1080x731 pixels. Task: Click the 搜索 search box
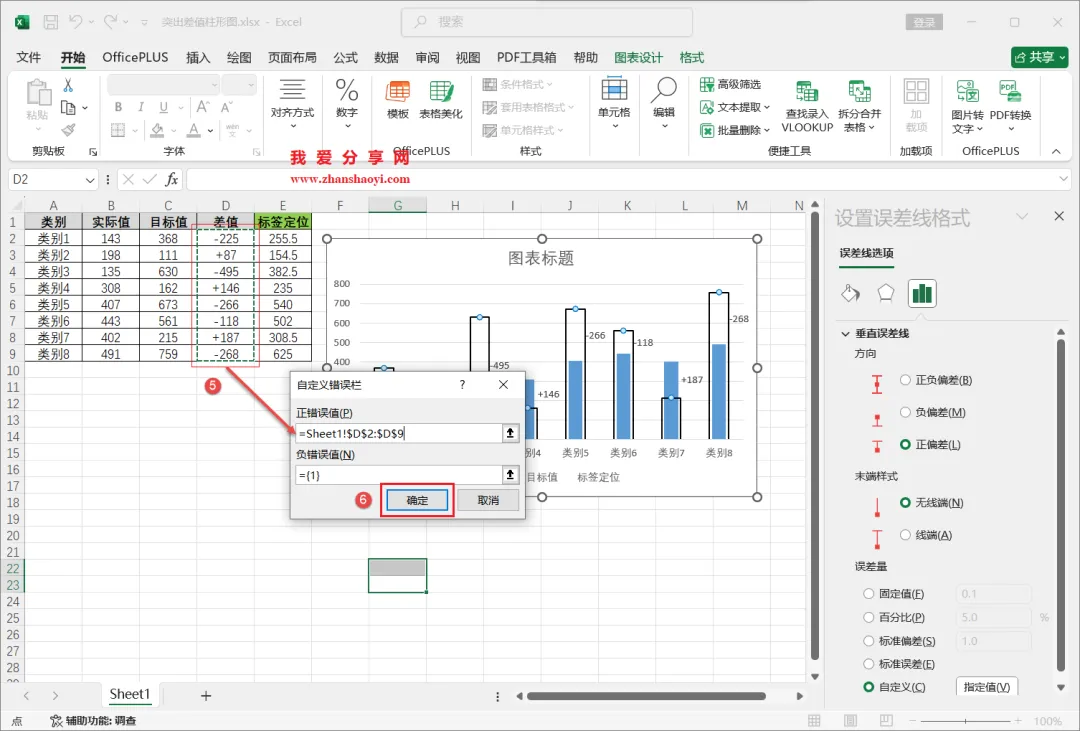(547, 22)
